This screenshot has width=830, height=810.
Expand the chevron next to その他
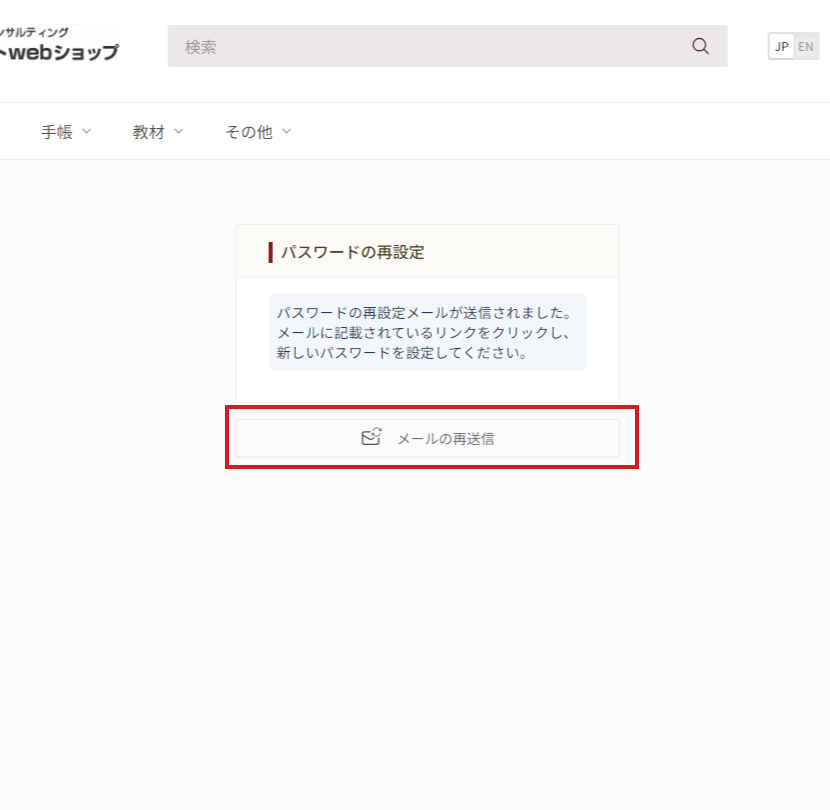click(x=286, y=131)
